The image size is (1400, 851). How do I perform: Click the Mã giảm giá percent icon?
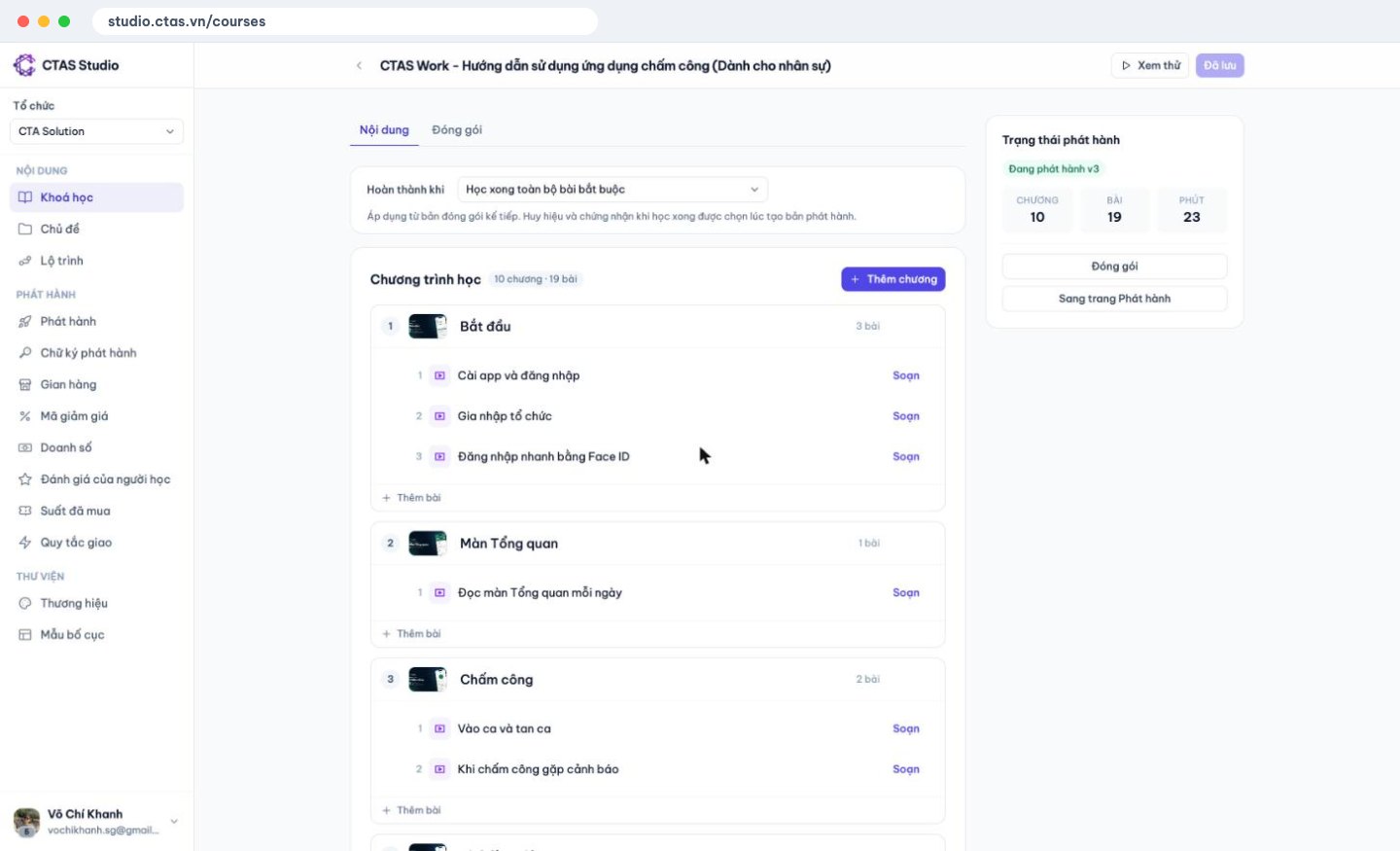(x=25, y=416)
